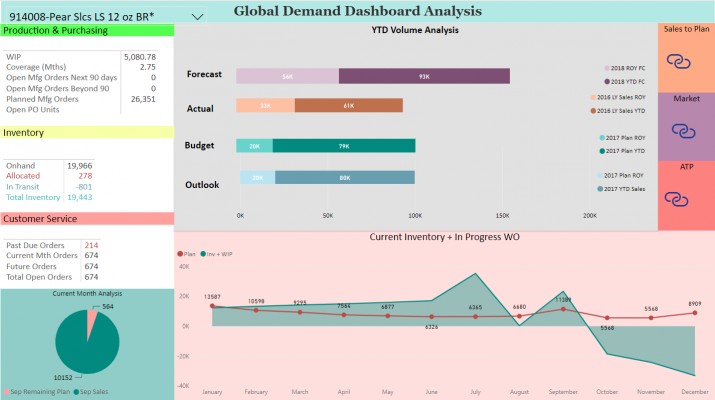
Task: Select the 2018 ROY FC legend marker
Action: [607, 68]
